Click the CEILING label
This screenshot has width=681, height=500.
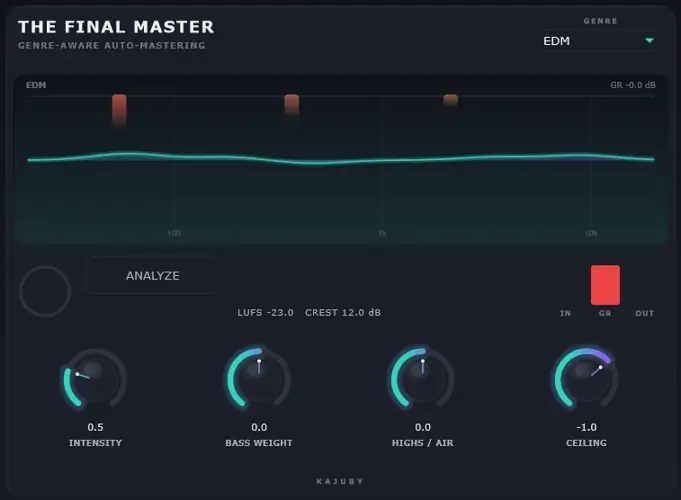[586, 443]
